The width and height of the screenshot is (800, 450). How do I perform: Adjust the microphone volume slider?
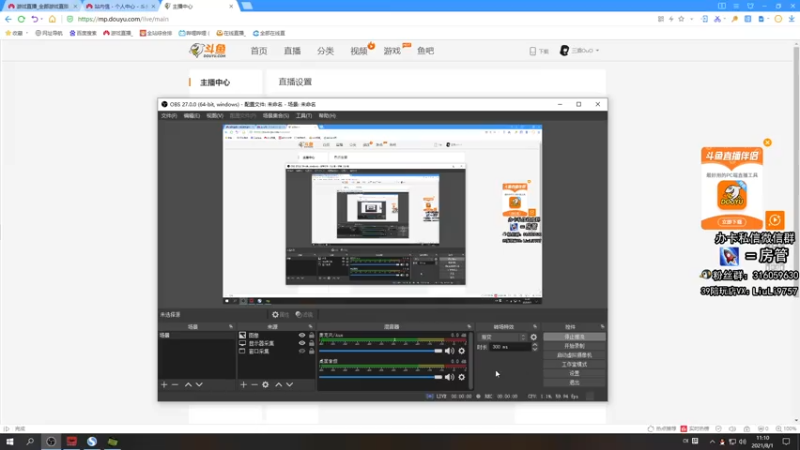tap(380, 351)
